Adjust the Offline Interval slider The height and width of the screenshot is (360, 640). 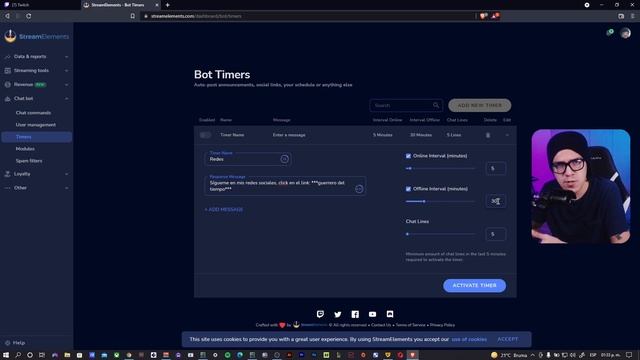tap(440, 201)
